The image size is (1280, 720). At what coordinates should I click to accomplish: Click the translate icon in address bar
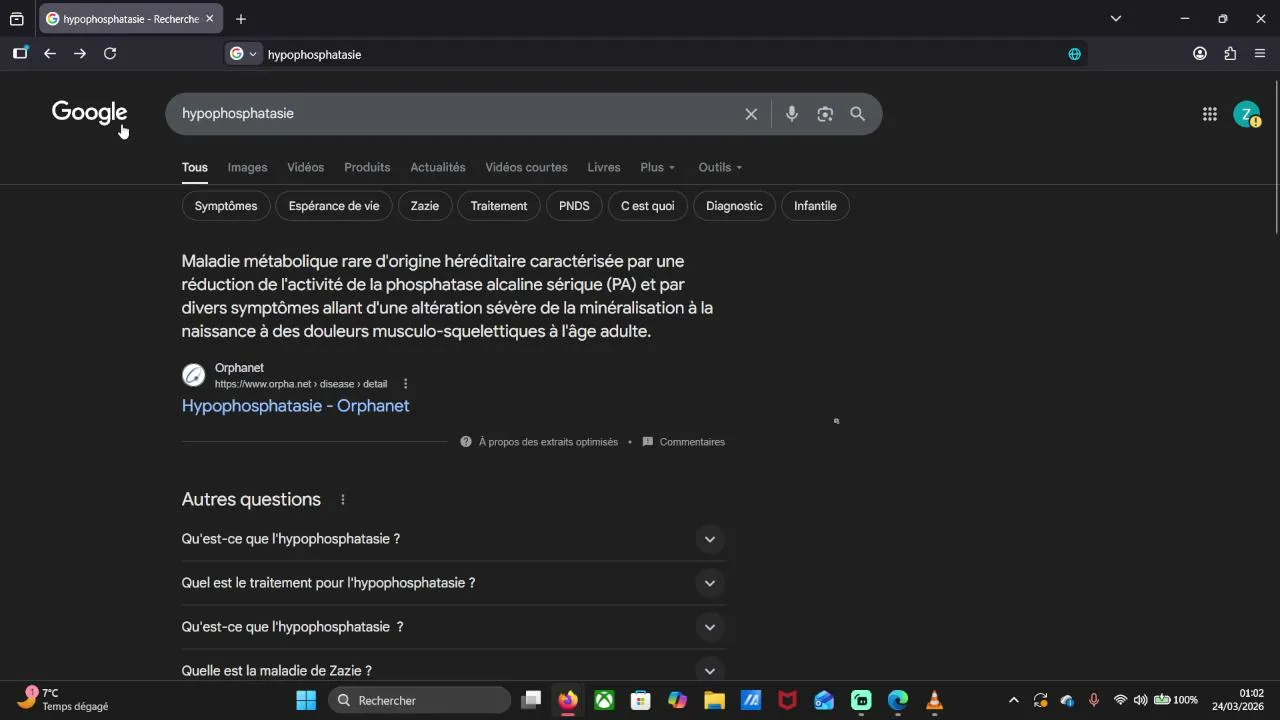click(x=1074, y=54)
